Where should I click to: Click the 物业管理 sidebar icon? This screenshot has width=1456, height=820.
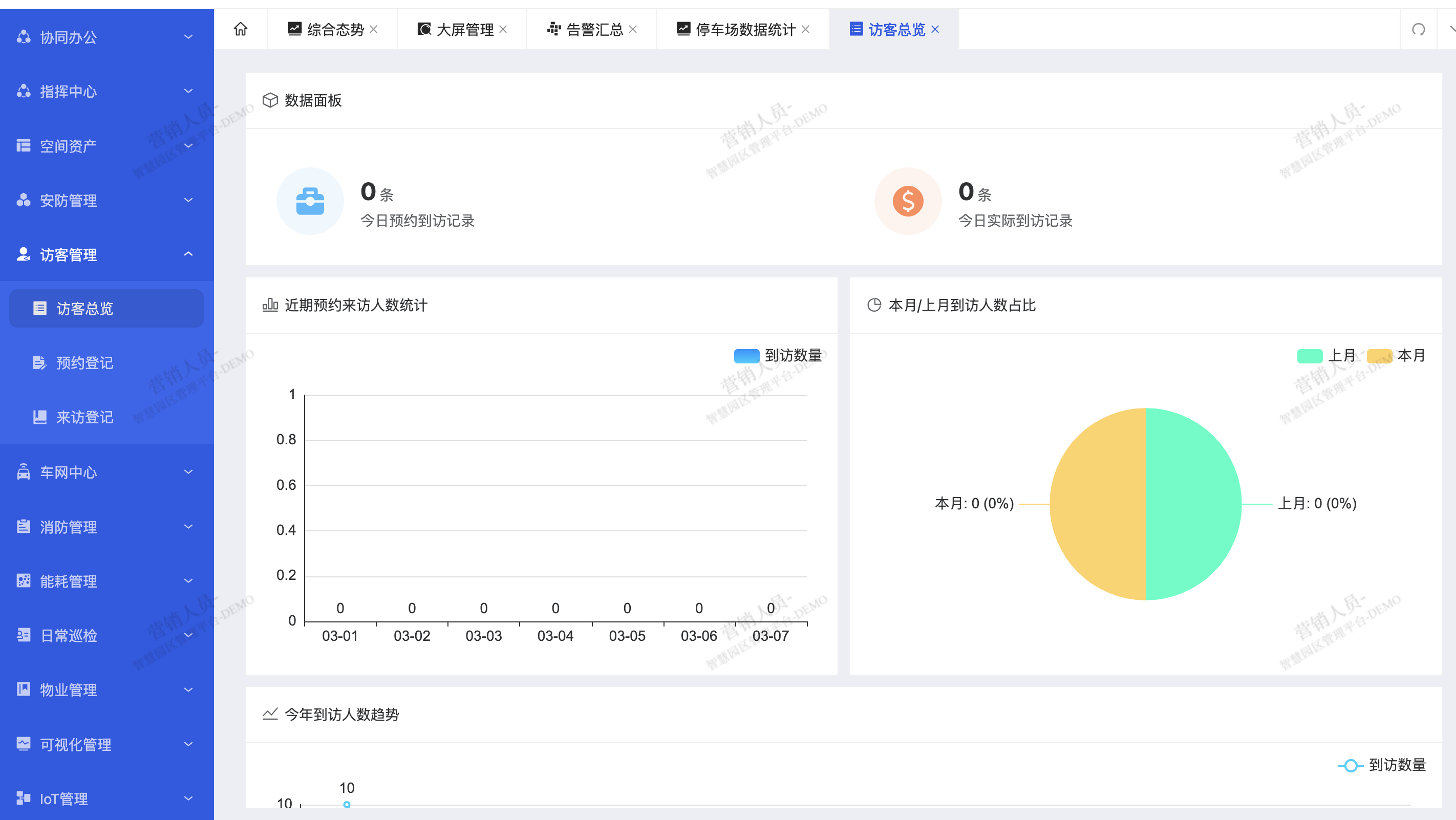23,689
